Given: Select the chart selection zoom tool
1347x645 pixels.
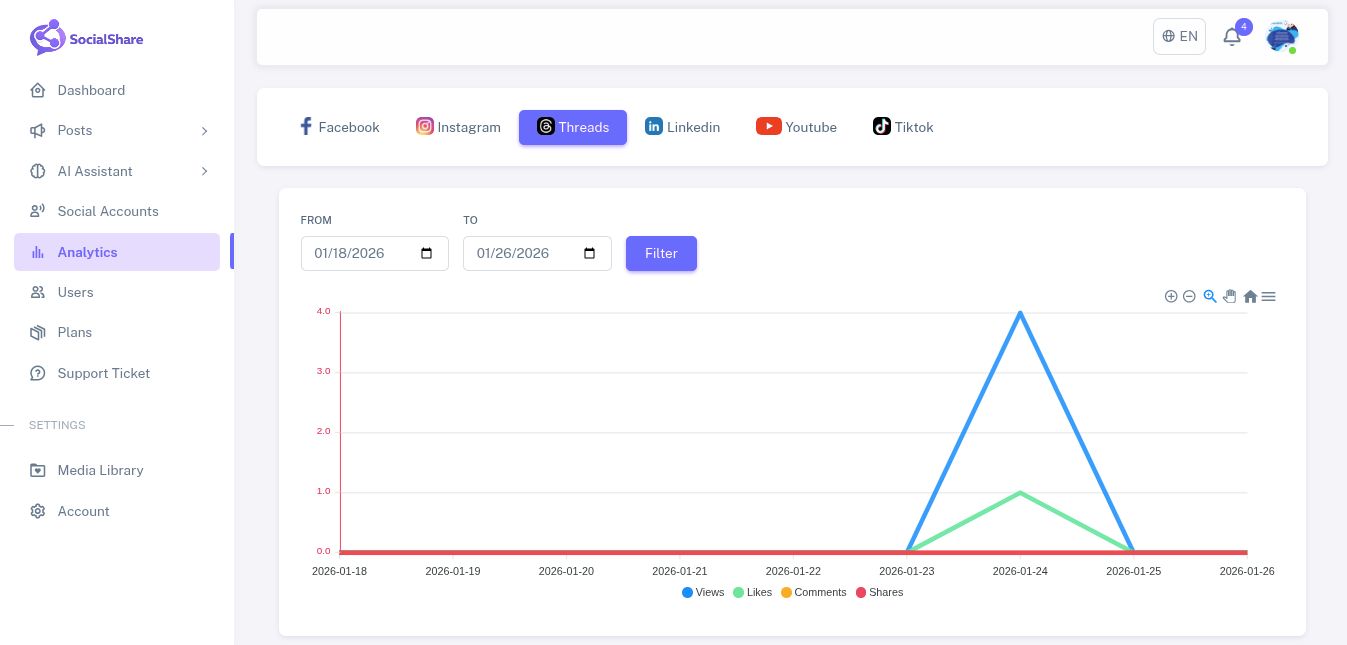Looking at the screenshot, I should pos(1210,297).
